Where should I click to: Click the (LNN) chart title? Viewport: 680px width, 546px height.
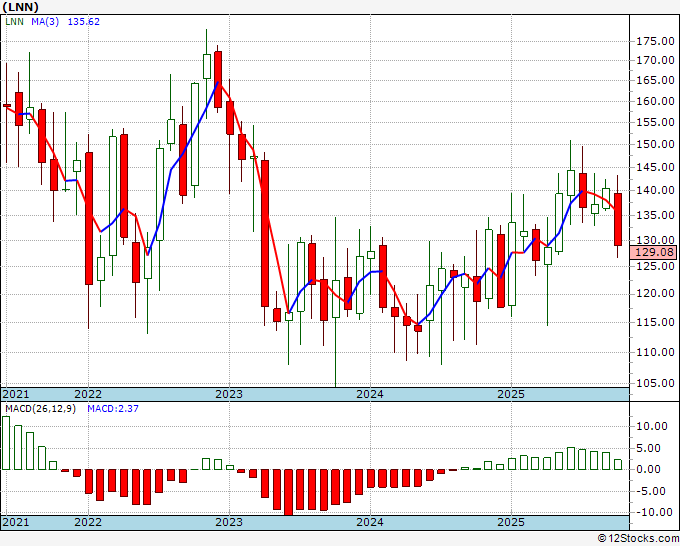(20, 7)
